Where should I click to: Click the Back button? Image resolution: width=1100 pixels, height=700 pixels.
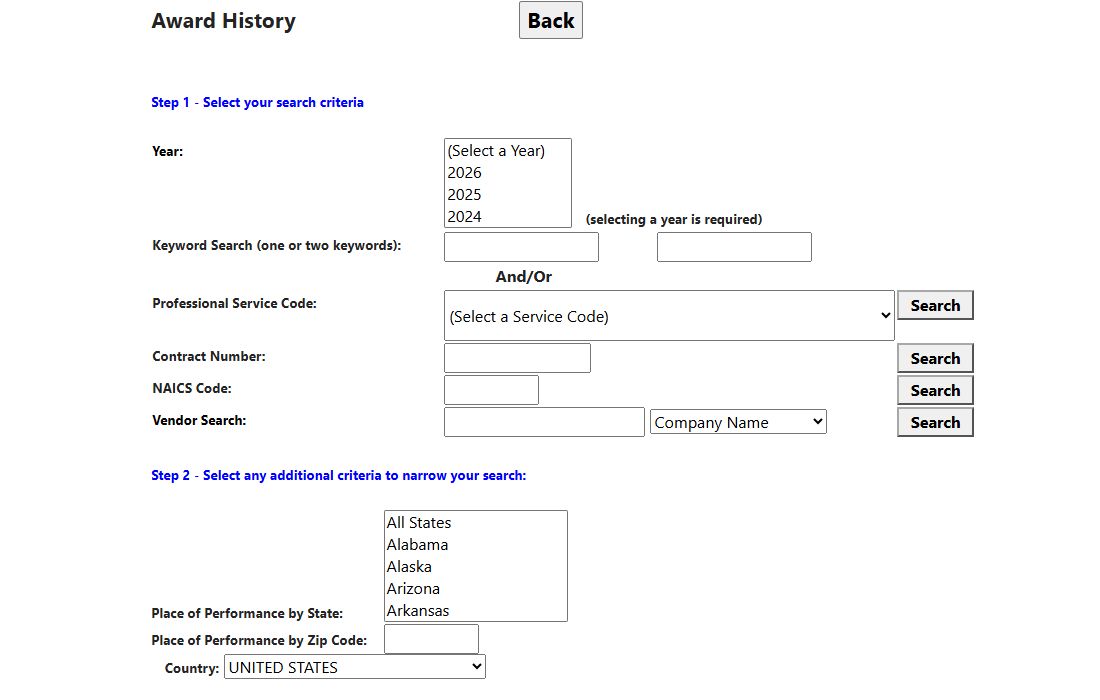[551, 20]
